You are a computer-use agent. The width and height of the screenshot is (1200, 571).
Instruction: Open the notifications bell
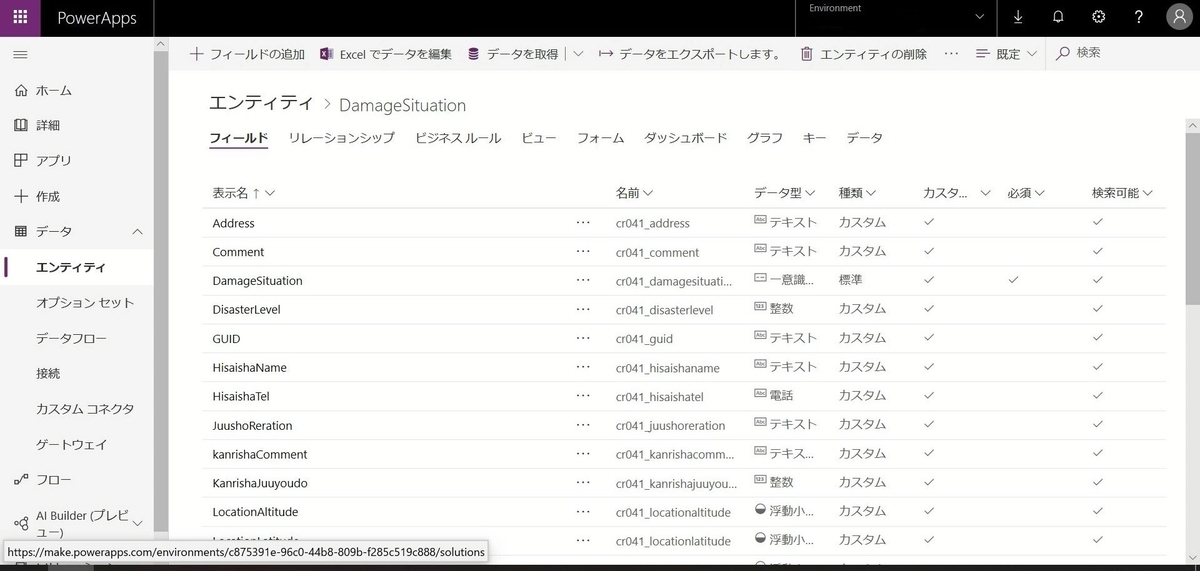tap(1058, 17)
